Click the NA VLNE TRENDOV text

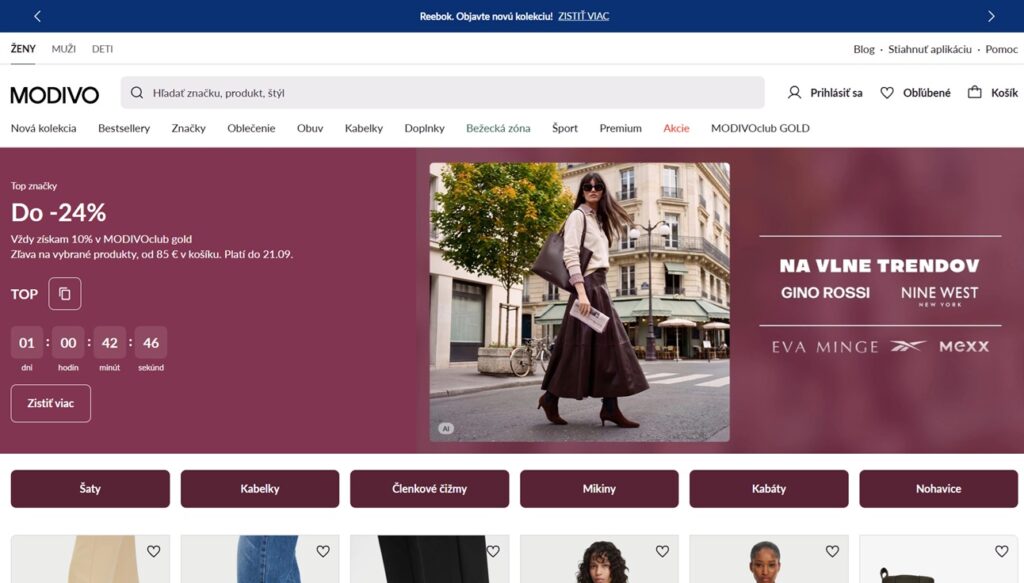pyautogui.click(x=880, y=266)
